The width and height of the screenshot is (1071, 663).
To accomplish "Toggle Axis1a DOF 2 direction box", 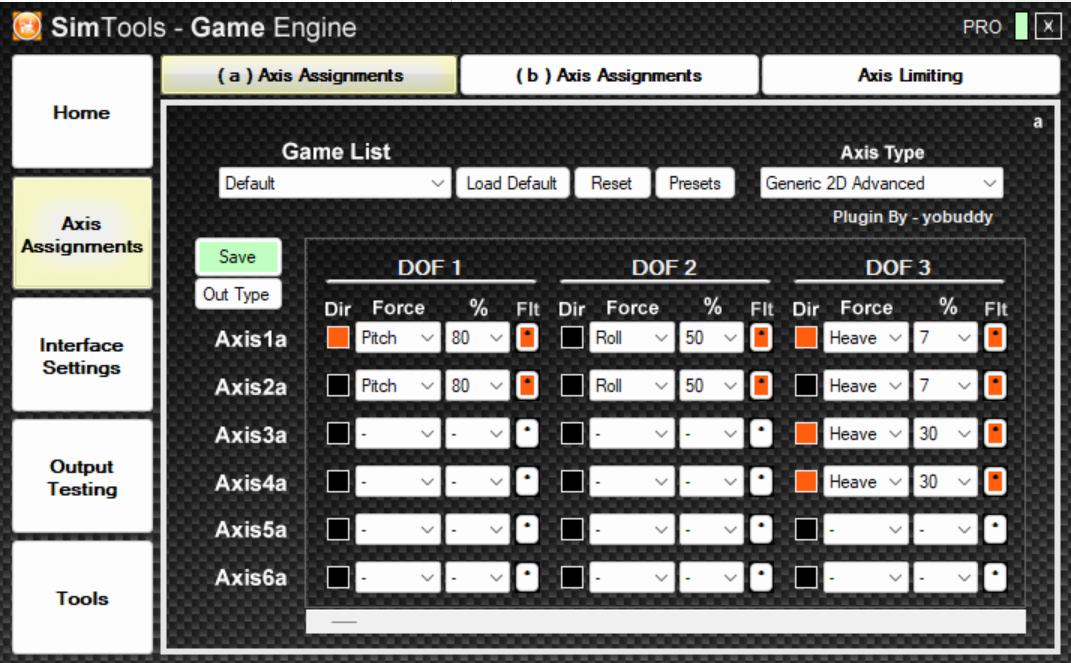I will coord(572,337).
